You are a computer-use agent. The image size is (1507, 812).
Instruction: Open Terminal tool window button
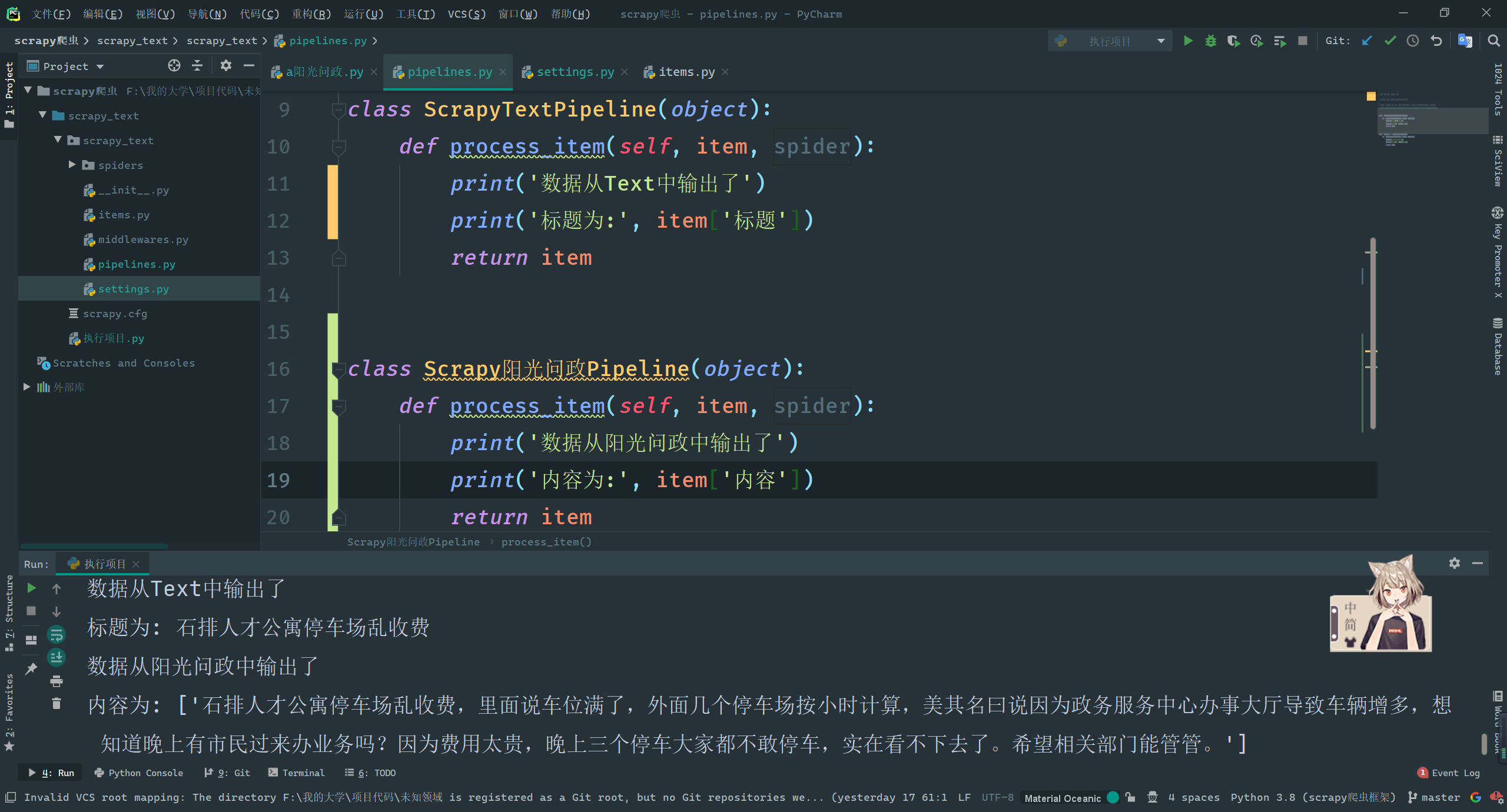click(x=296, y=773)
